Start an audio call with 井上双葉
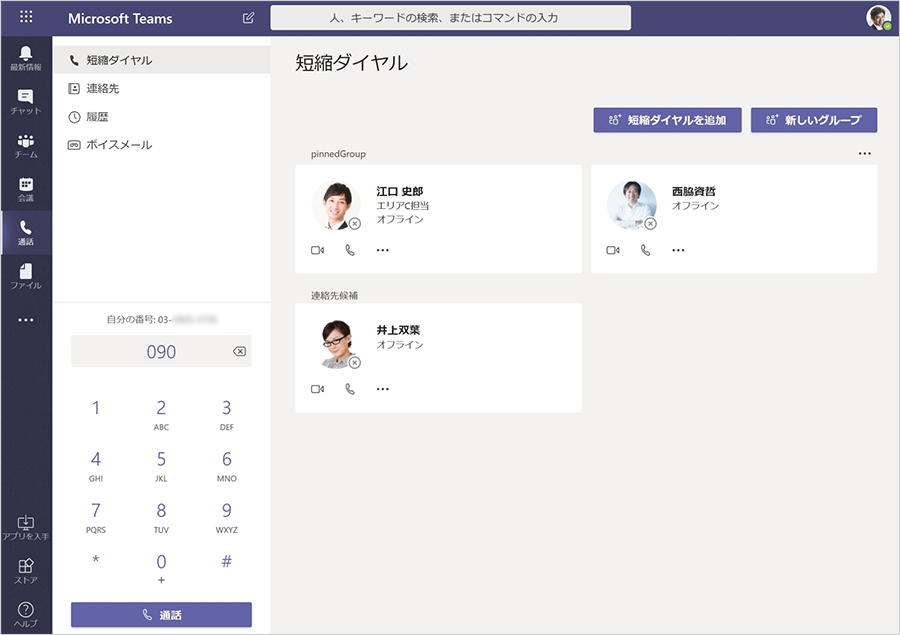The width and height of the screenshot is (900, 635). (349, 388)
